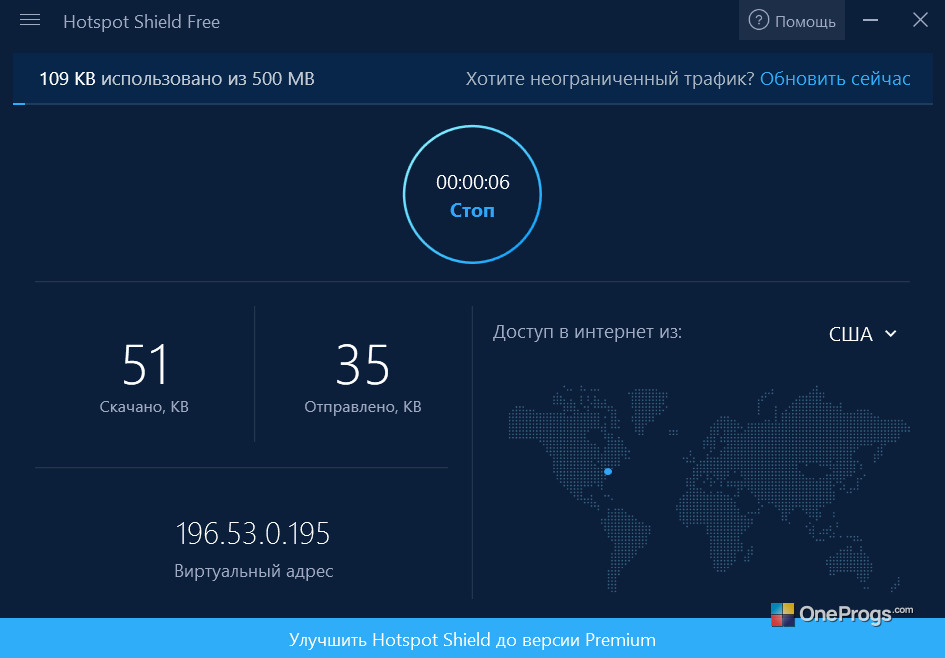945x658 pixels.
Task: Click the Hotspot Shield Free title
Action: point(142,22)
